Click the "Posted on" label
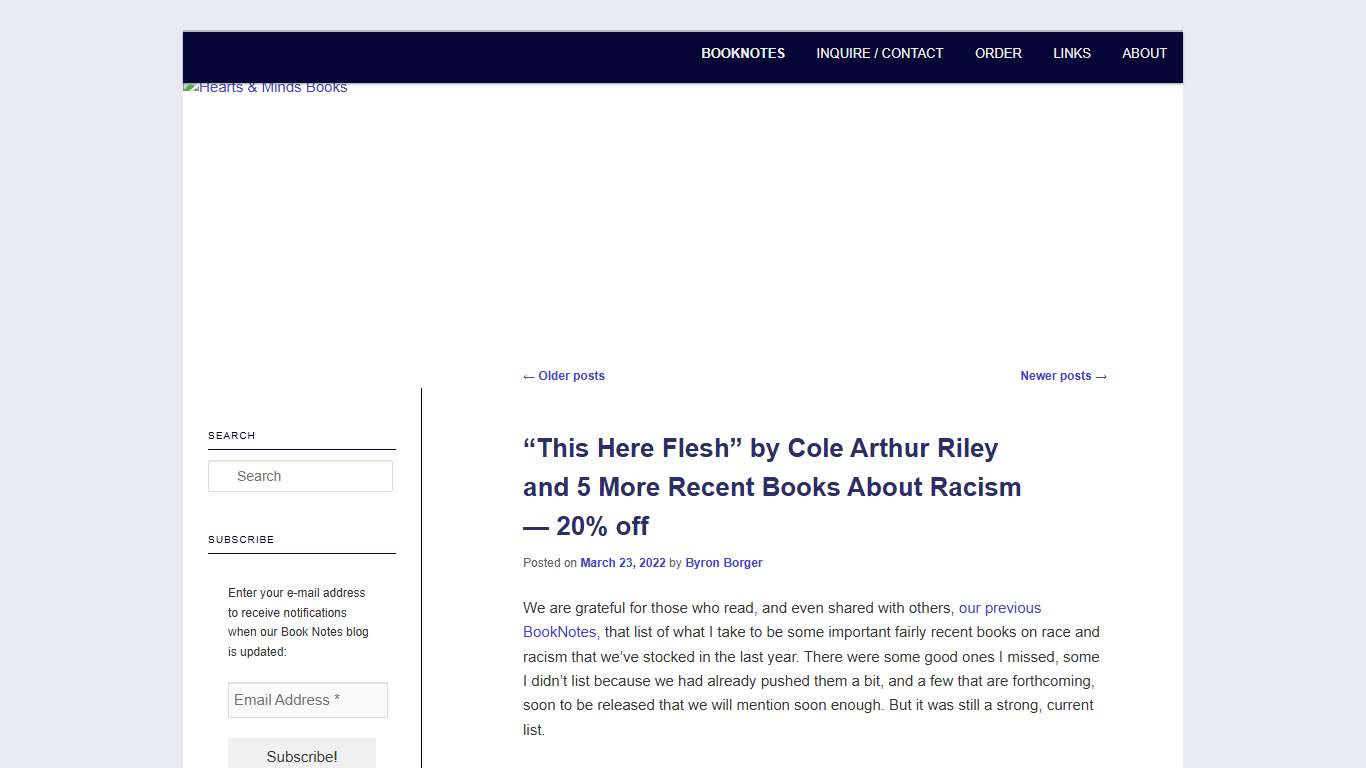The height and width of the screenshot is (768, 1366). [x=549, y=563]
